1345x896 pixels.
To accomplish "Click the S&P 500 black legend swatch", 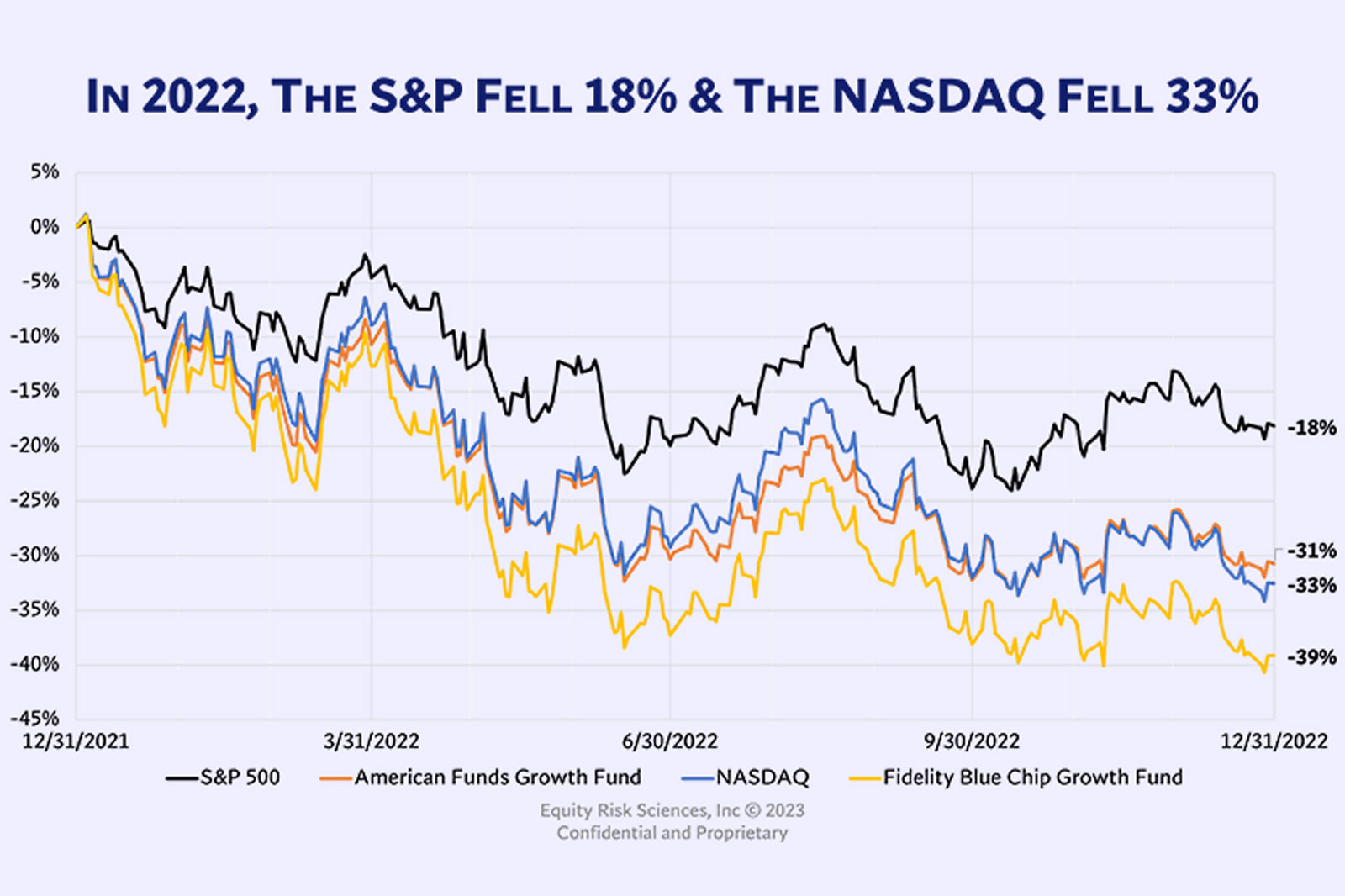I will (x=182, y=778).
